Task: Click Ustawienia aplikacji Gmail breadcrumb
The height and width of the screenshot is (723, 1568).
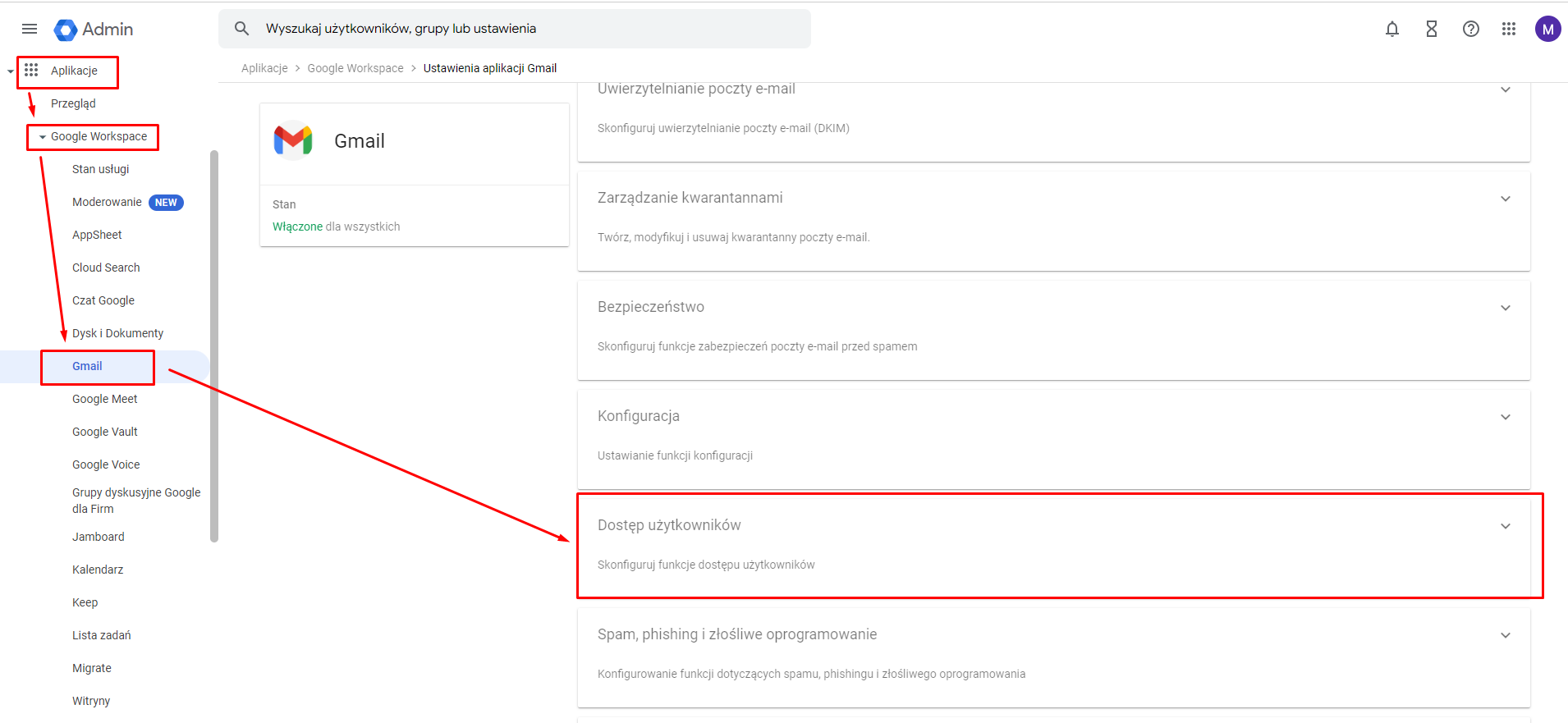Action: coord(490,68)
